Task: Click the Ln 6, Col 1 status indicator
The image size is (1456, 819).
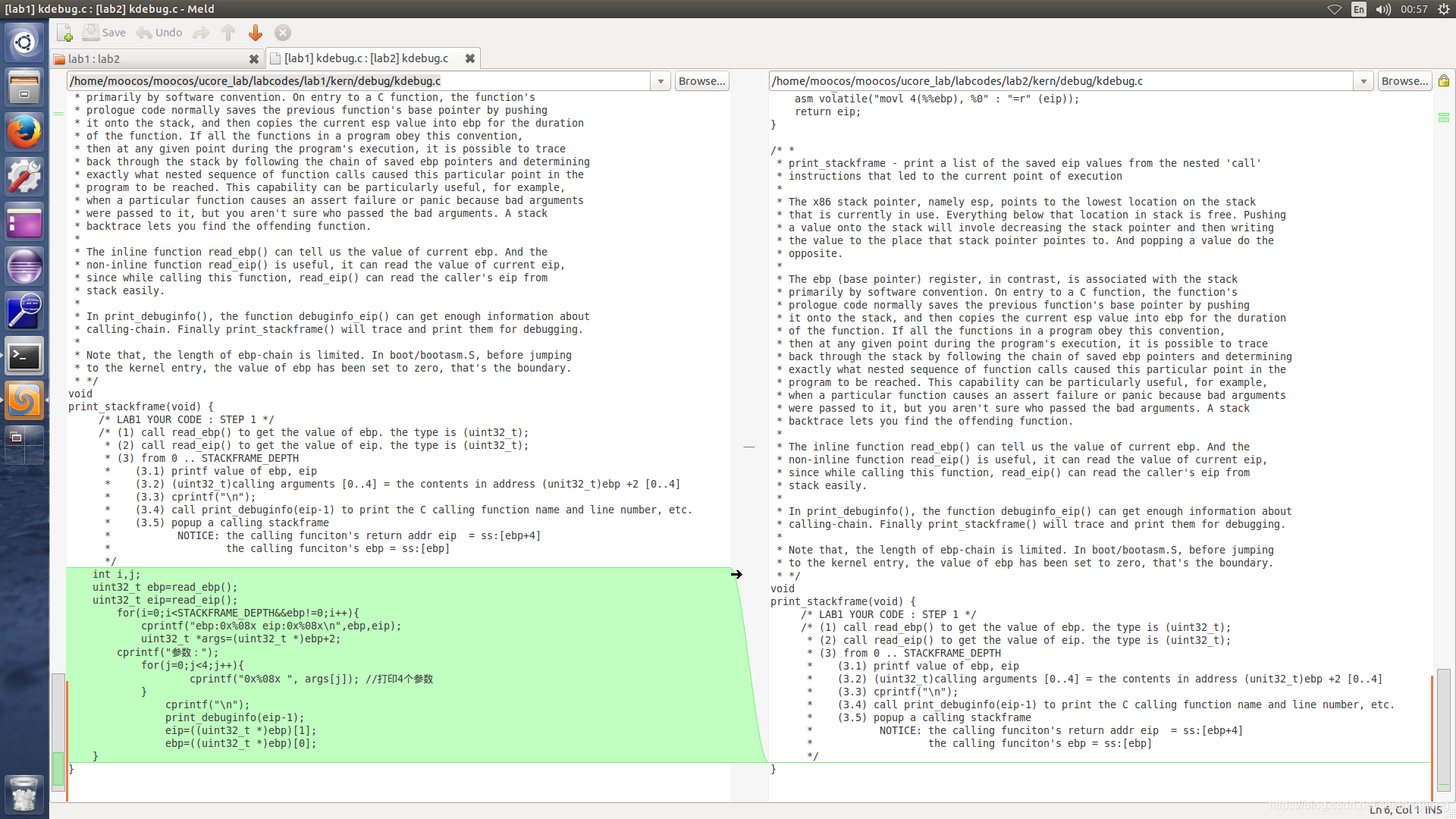Action: 1394,810
